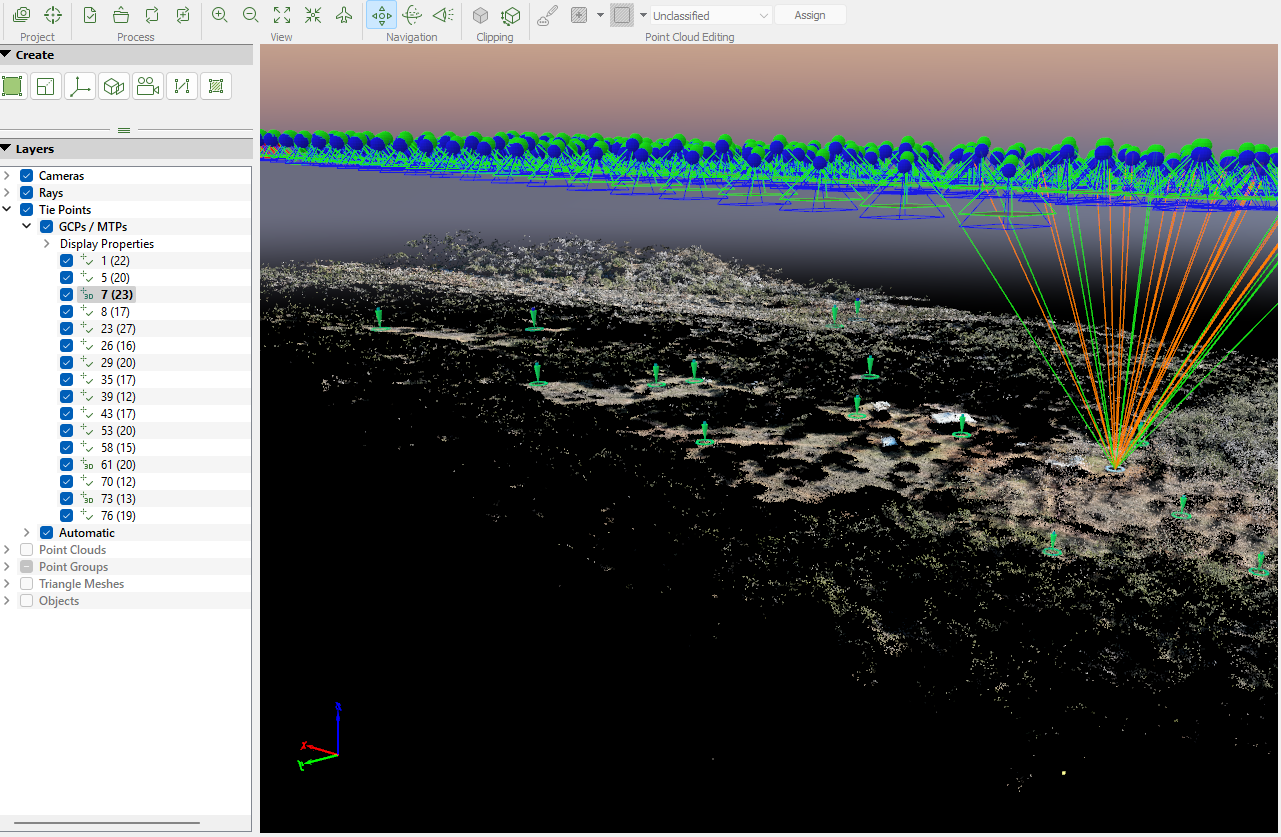Select the New Polyline tool icon
The height and width of the screenshot is (837, 1281).
tap(181, 87)
